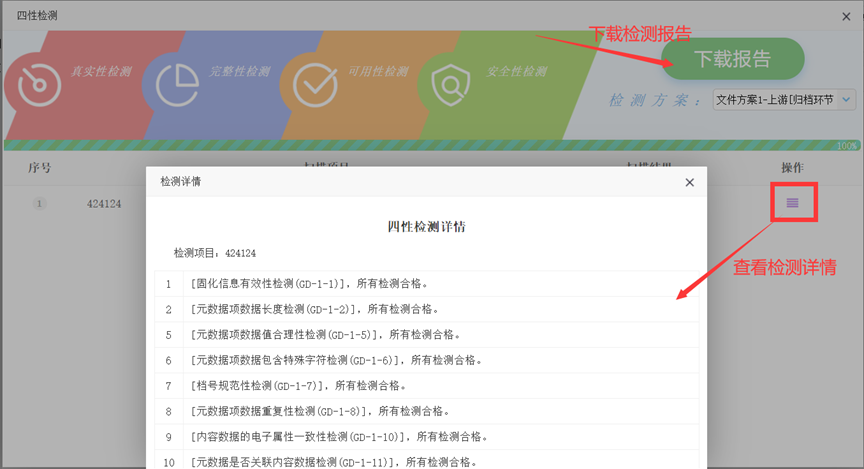
Task: Open the 检测方案 dropdown list
Action: 784,100
